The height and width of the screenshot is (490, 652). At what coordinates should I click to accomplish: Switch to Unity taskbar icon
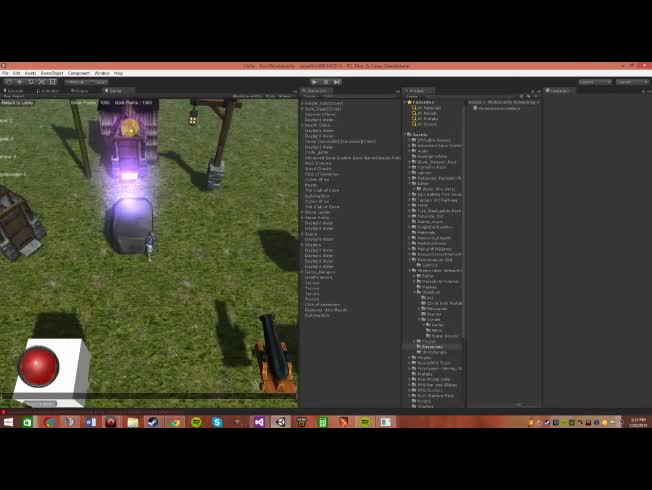(281, 423)
